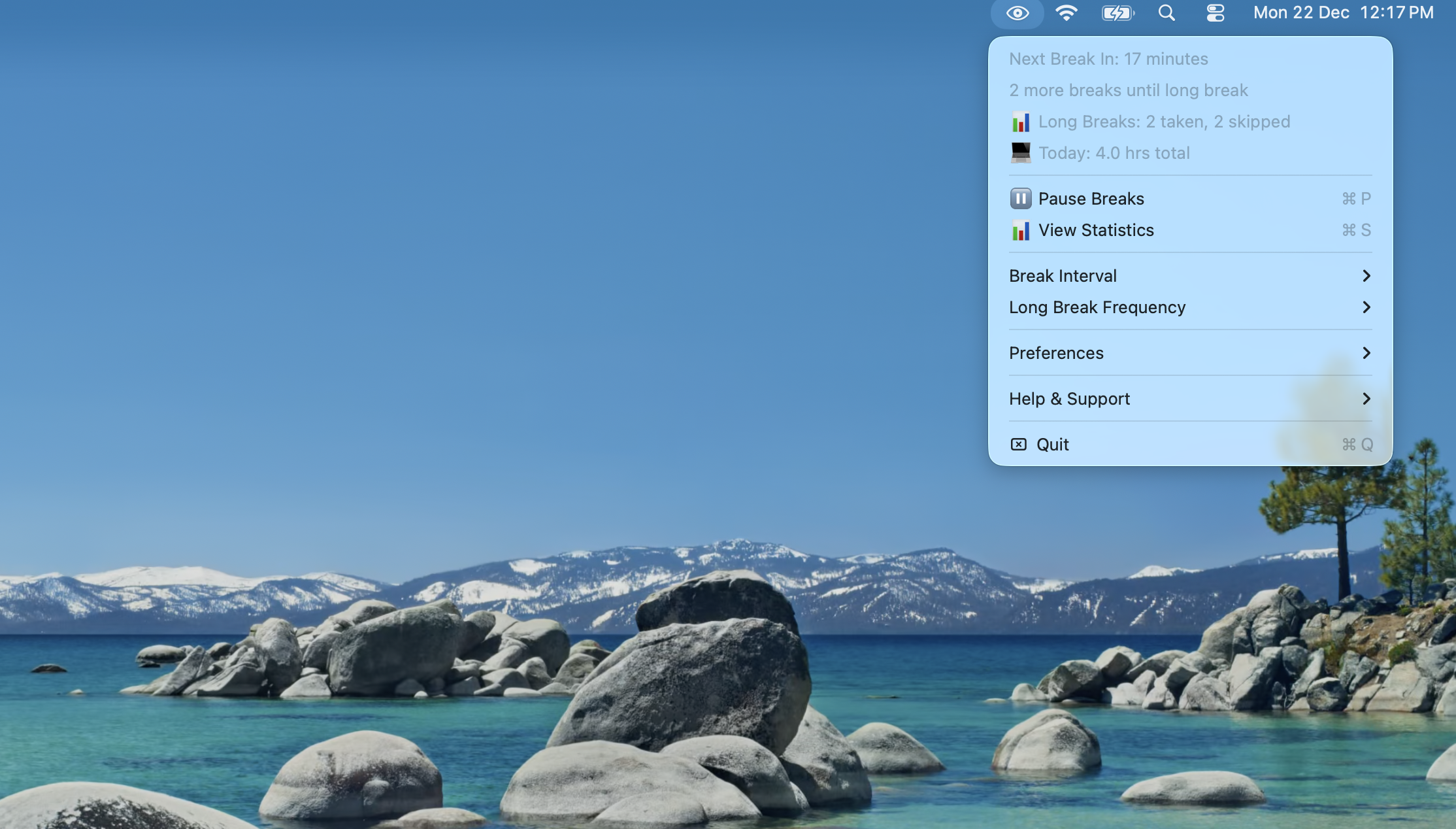Click the bar chart icon beside View Statistics
This screenshot has width=1456, height=829.
1020,230
